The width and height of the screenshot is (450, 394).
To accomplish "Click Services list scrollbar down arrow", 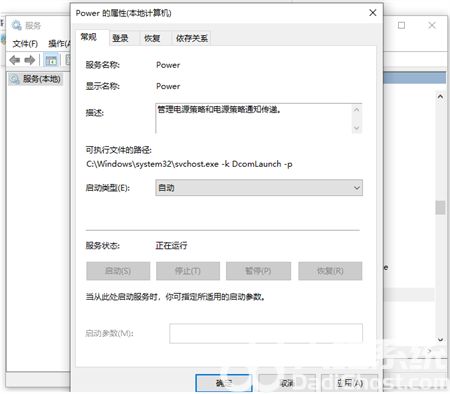I will coord(440,340).
